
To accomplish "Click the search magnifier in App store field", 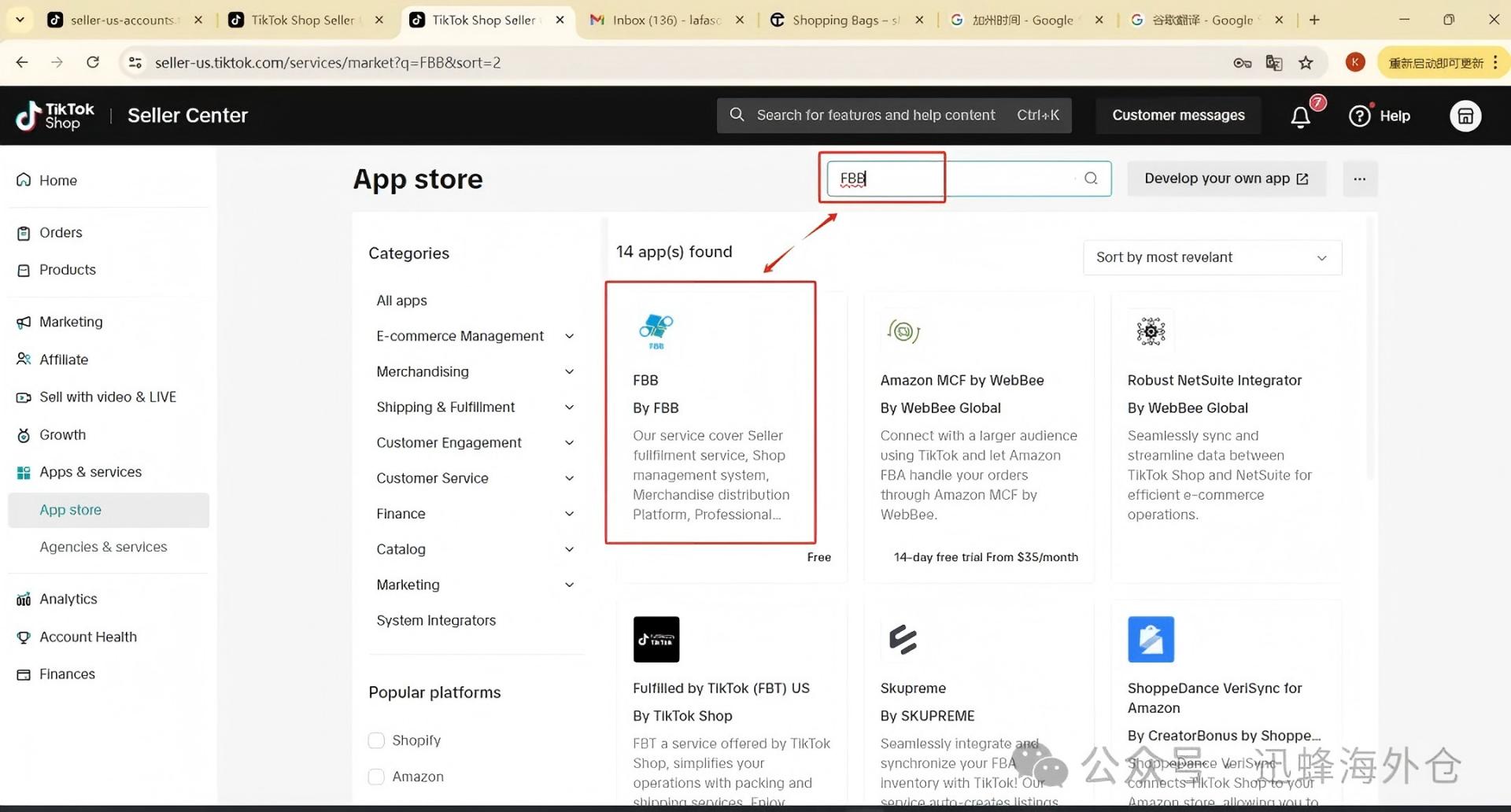I will tap(1091, 179).
